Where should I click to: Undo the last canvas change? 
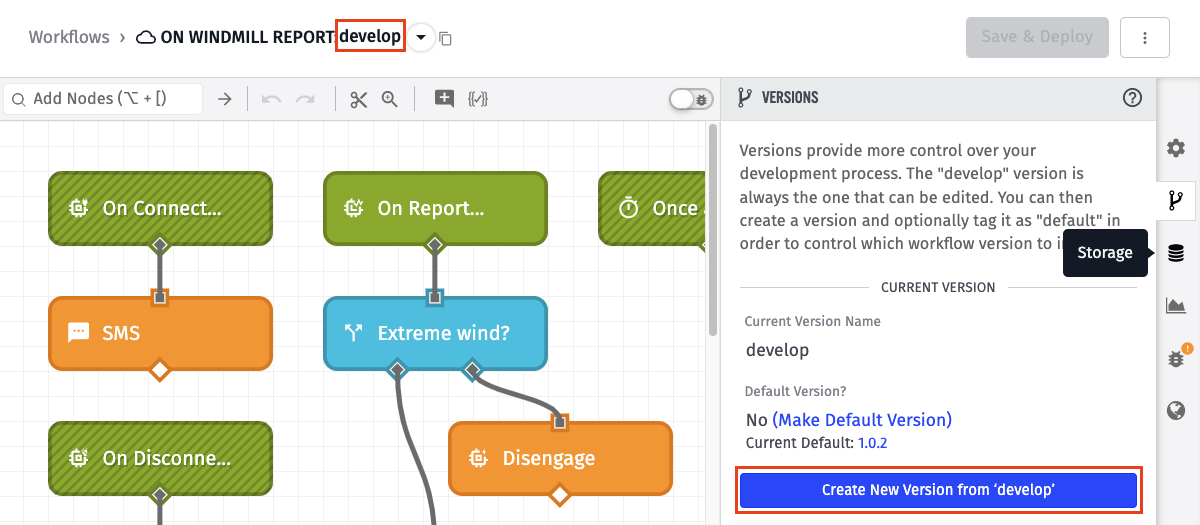tap(271, 99)
